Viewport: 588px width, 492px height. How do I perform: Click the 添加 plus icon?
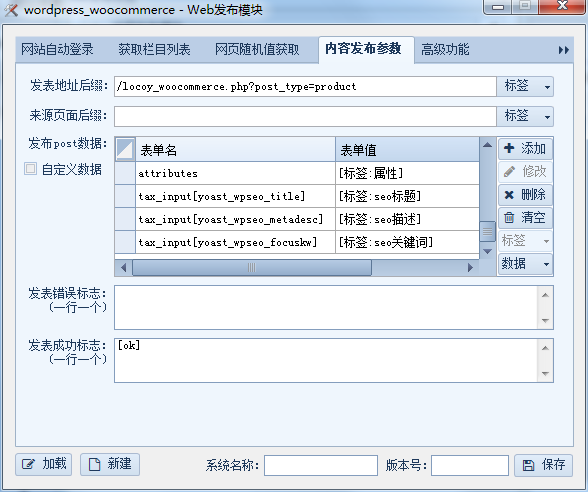click(509, 148)
